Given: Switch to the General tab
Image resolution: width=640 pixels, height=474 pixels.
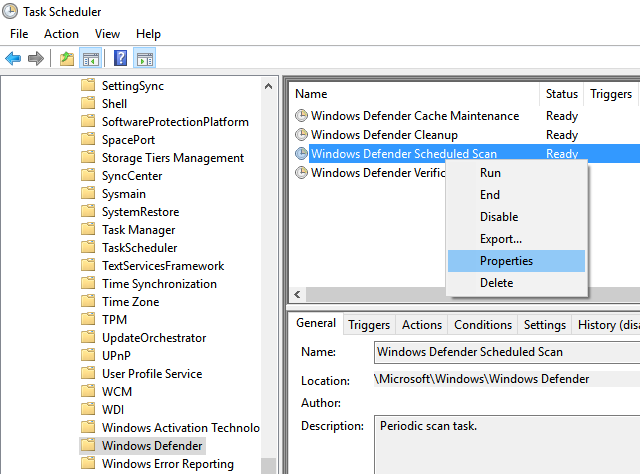Looking at the screenshot, I should (x=316, y=323).
